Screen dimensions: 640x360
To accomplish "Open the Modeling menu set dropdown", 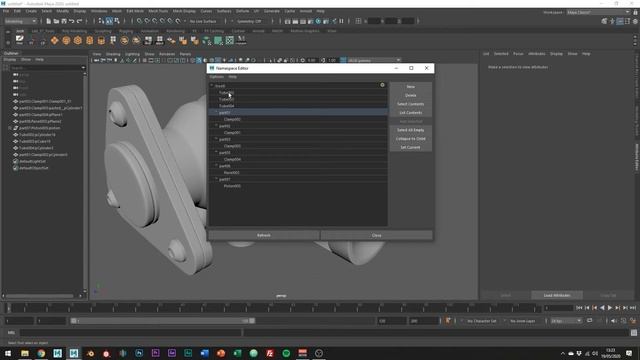I will [x=20, y=21].
